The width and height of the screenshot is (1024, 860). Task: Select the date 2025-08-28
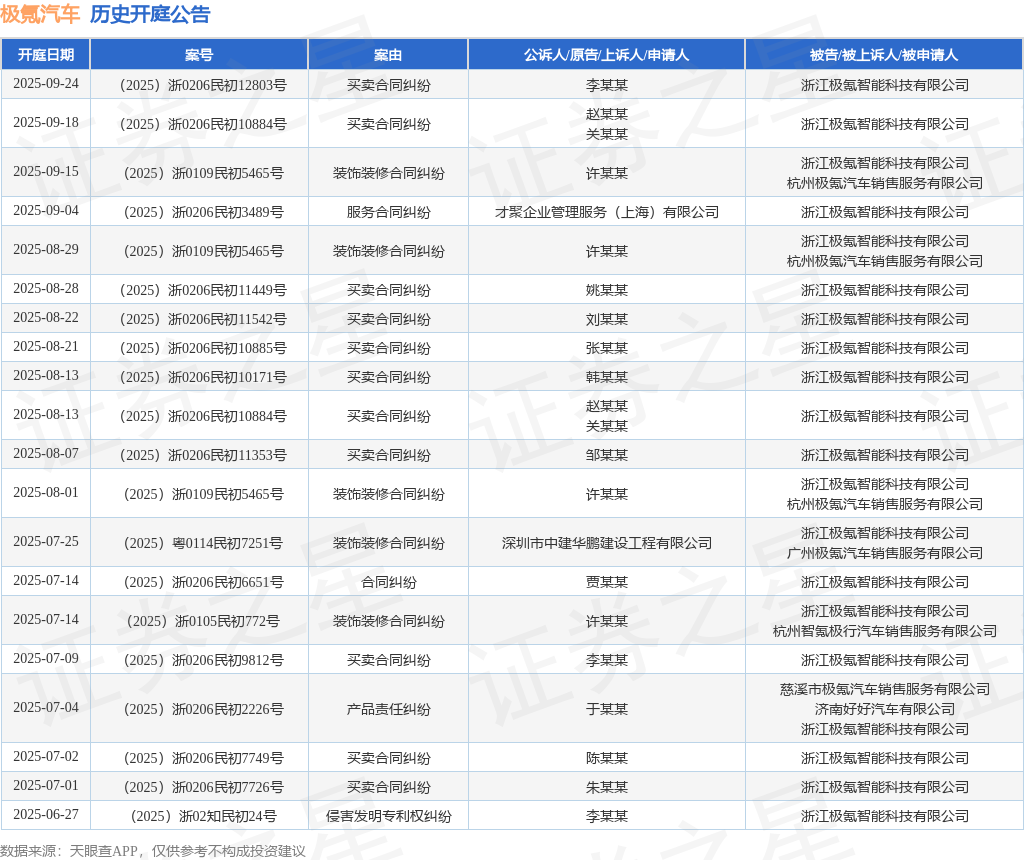click(46, 289)
